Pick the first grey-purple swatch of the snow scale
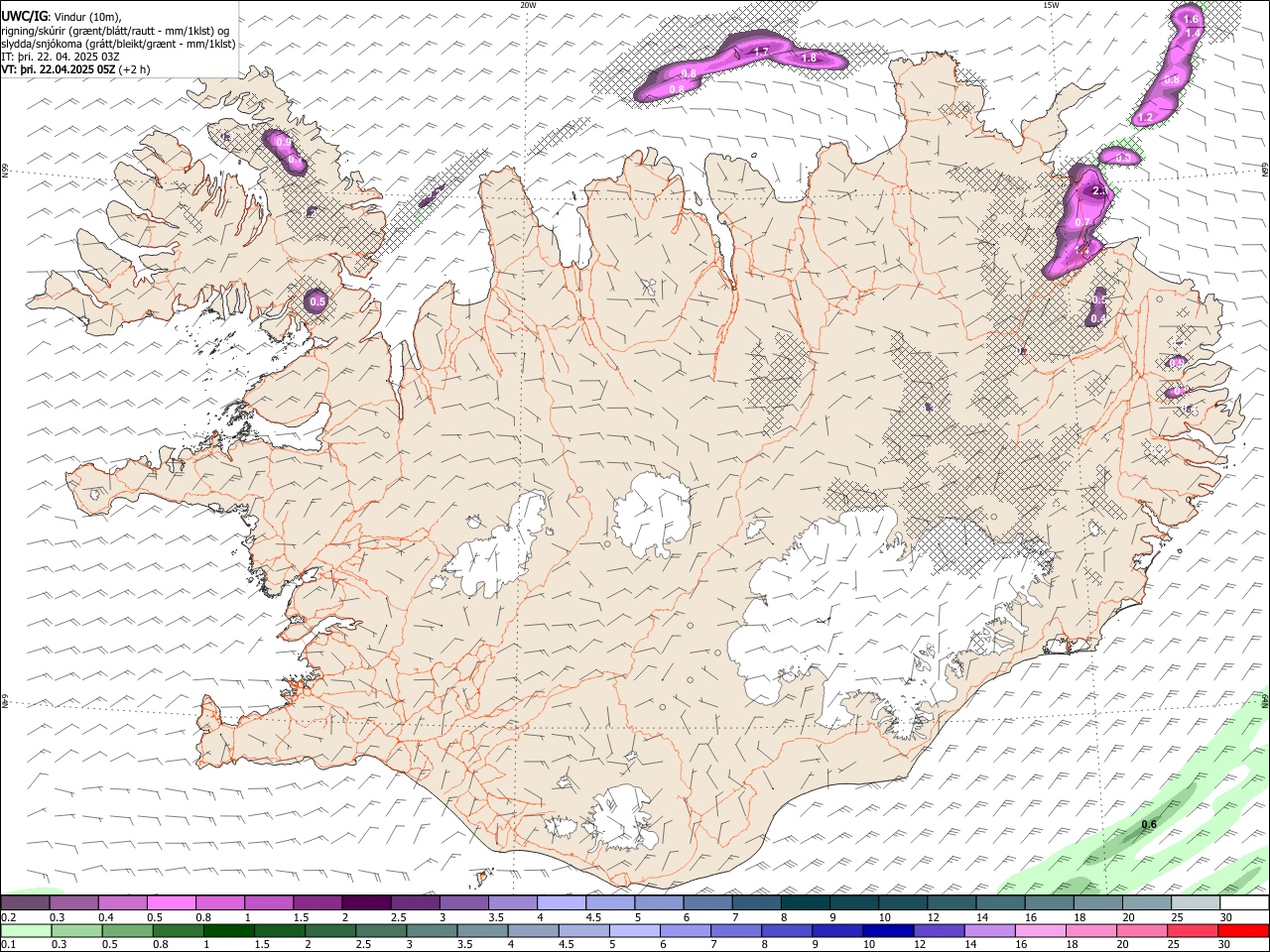The height and width of the screenshot is (952, 1270). pyautogui.click(x=26, y=903)
